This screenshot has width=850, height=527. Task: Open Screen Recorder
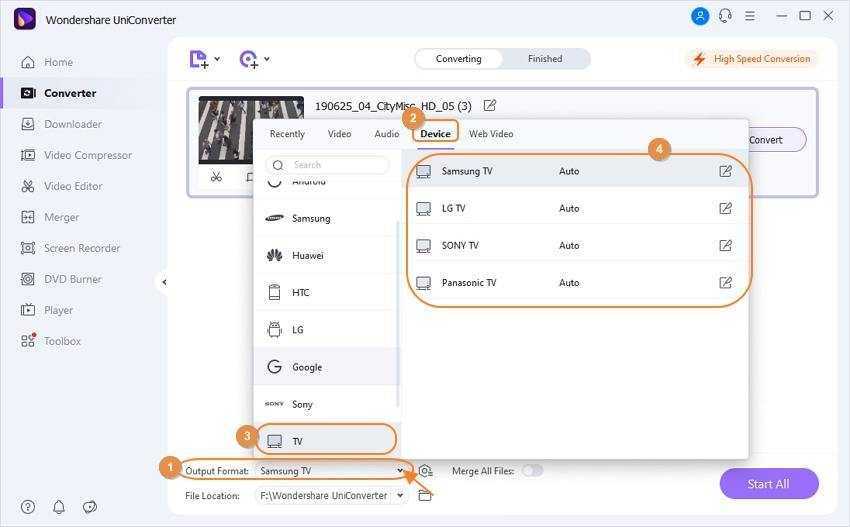[x=70, y=248]
